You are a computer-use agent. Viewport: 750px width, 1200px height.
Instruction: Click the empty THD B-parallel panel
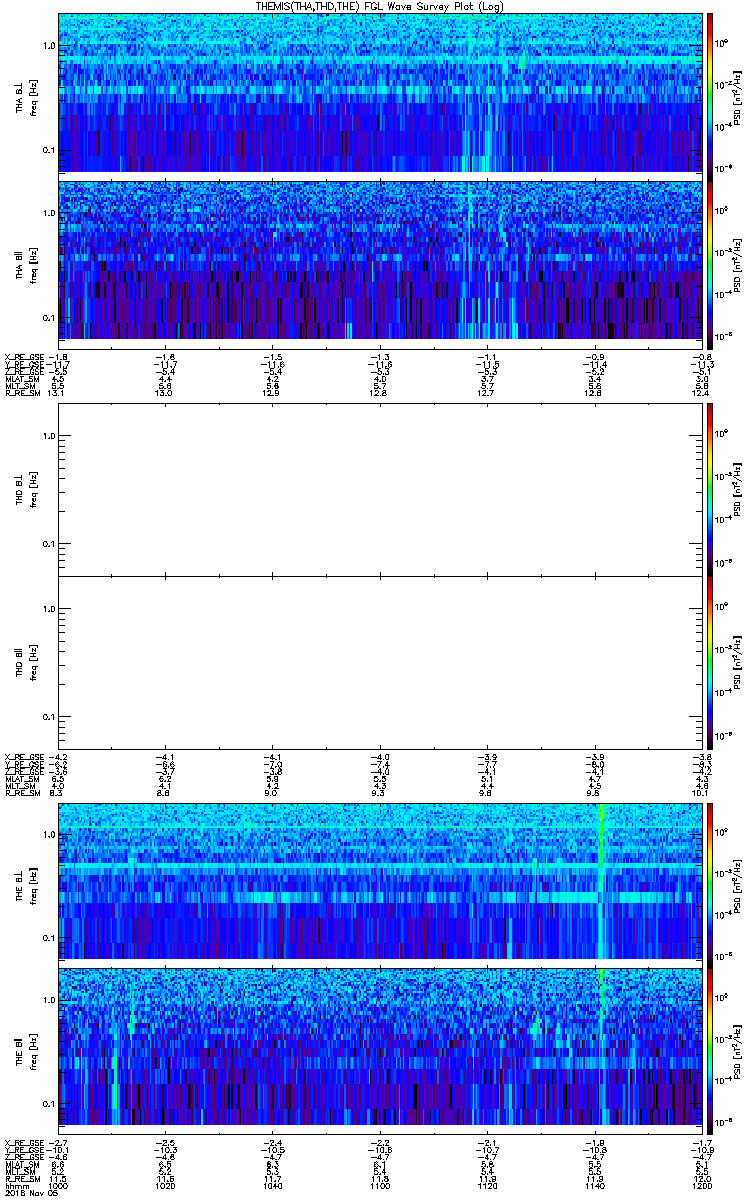379,662
